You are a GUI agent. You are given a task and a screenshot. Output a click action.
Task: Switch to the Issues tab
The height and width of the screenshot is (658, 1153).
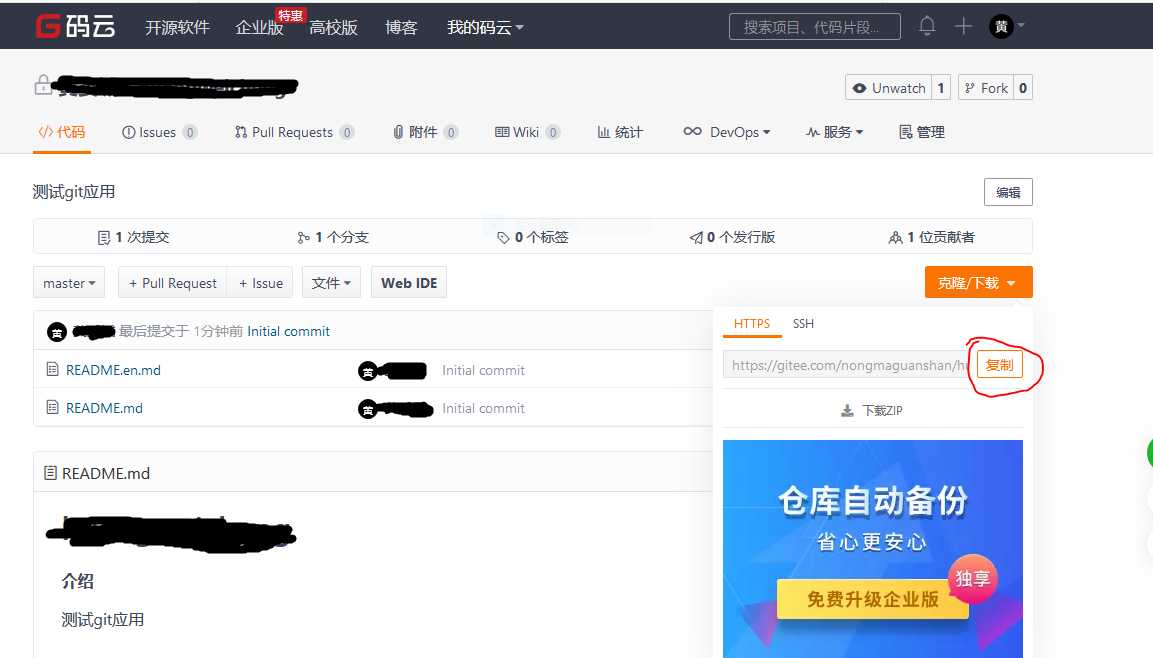coord(159,132)
